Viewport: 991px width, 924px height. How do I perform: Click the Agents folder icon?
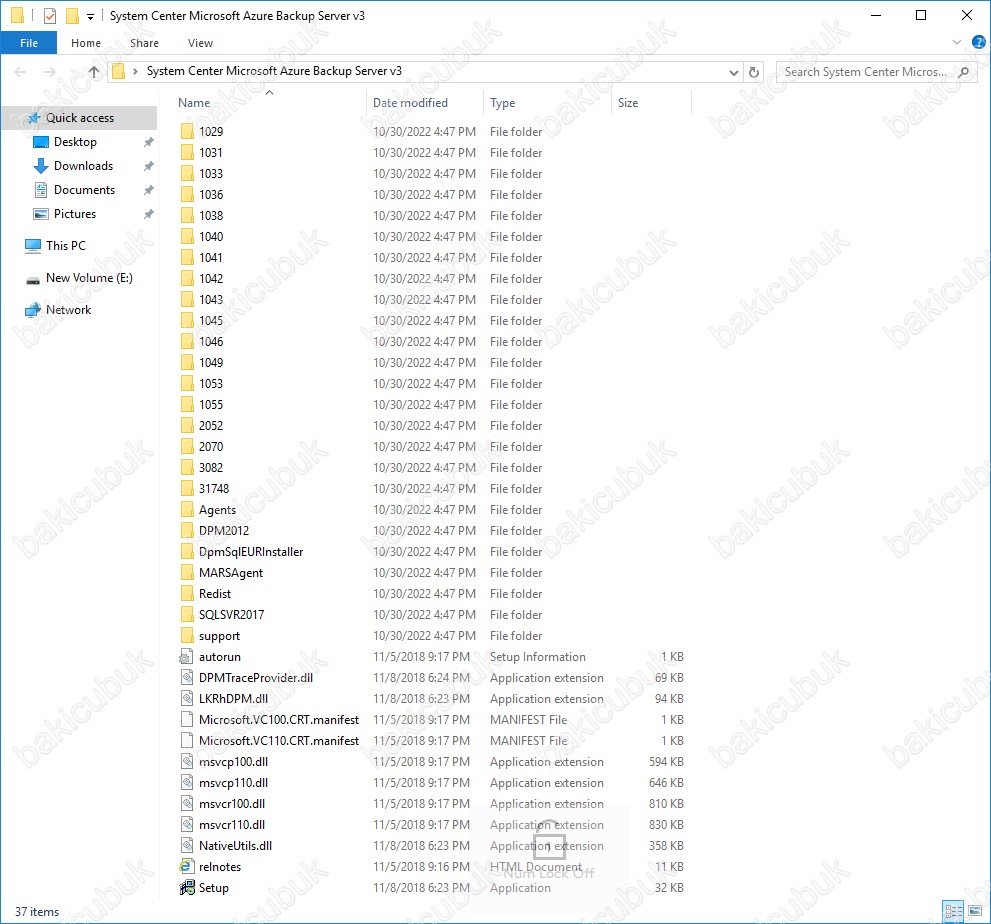(x=187, y=509)
